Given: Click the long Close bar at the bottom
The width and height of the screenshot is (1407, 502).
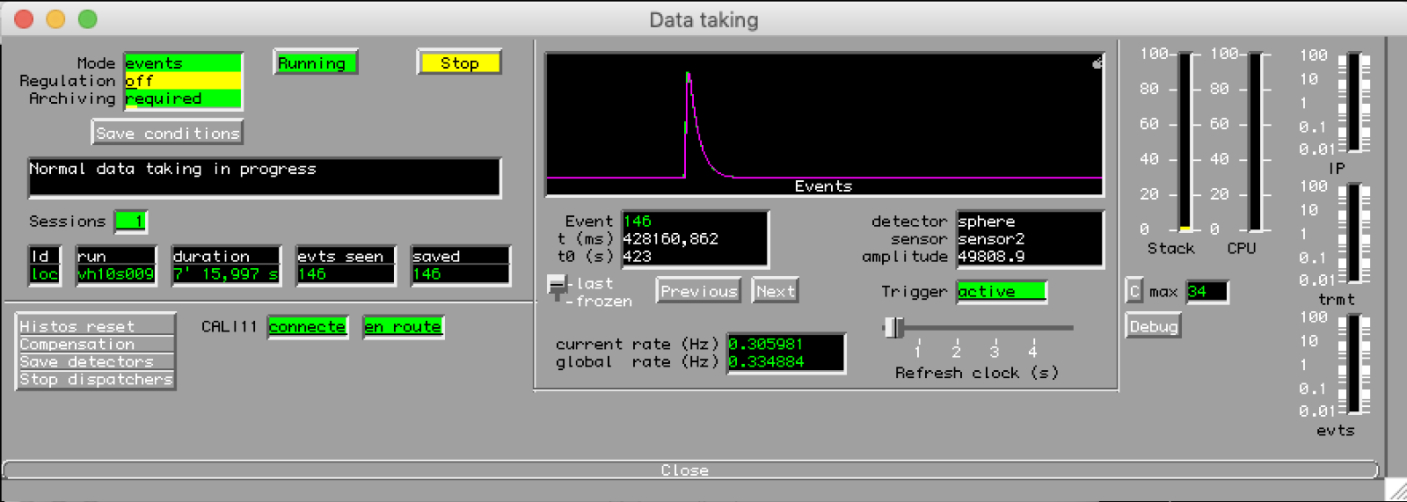Looking at the screenshot, I should click(x=690, y=470).
